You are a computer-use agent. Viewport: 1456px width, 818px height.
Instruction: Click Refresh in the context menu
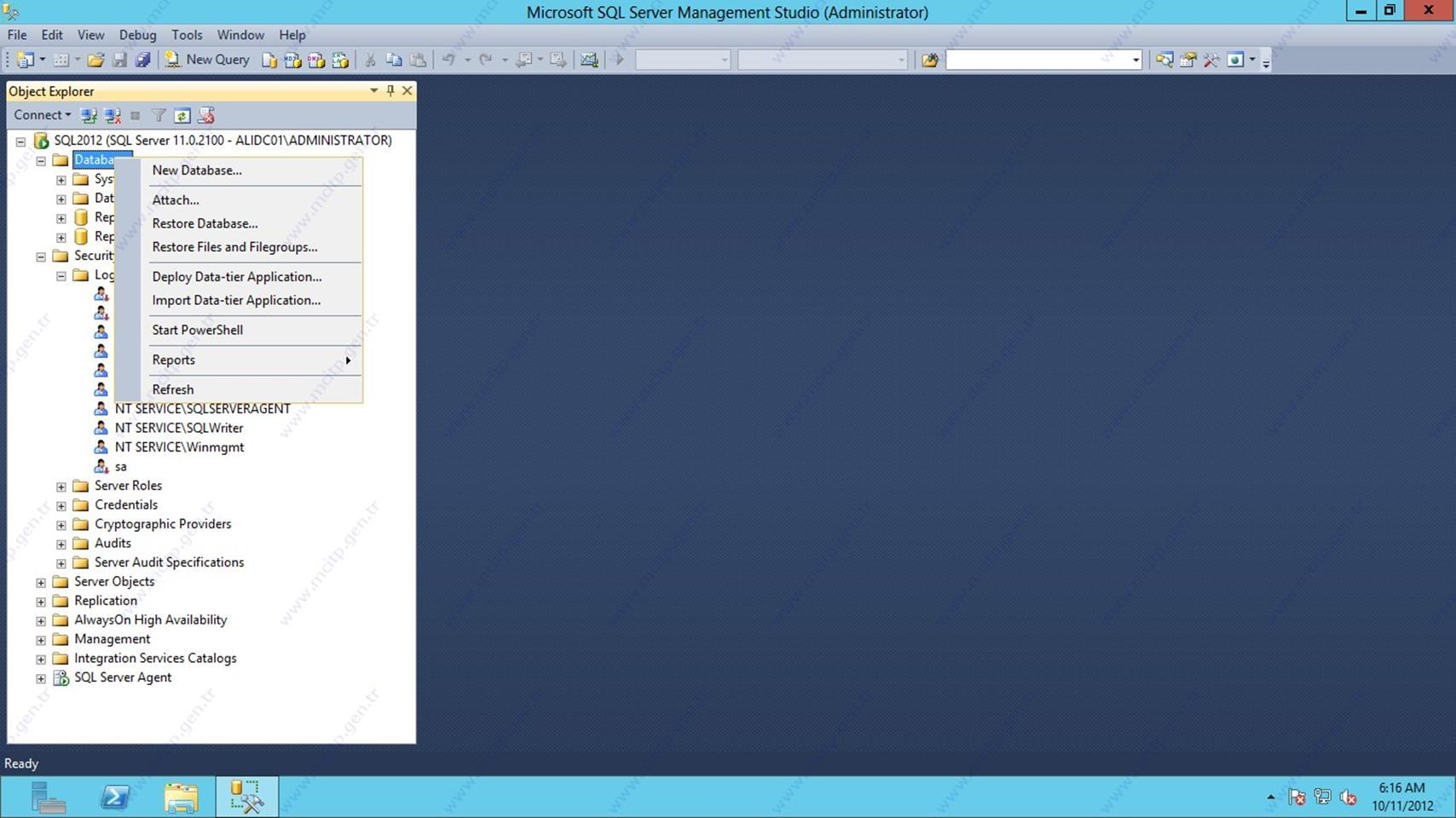(239, 389)
